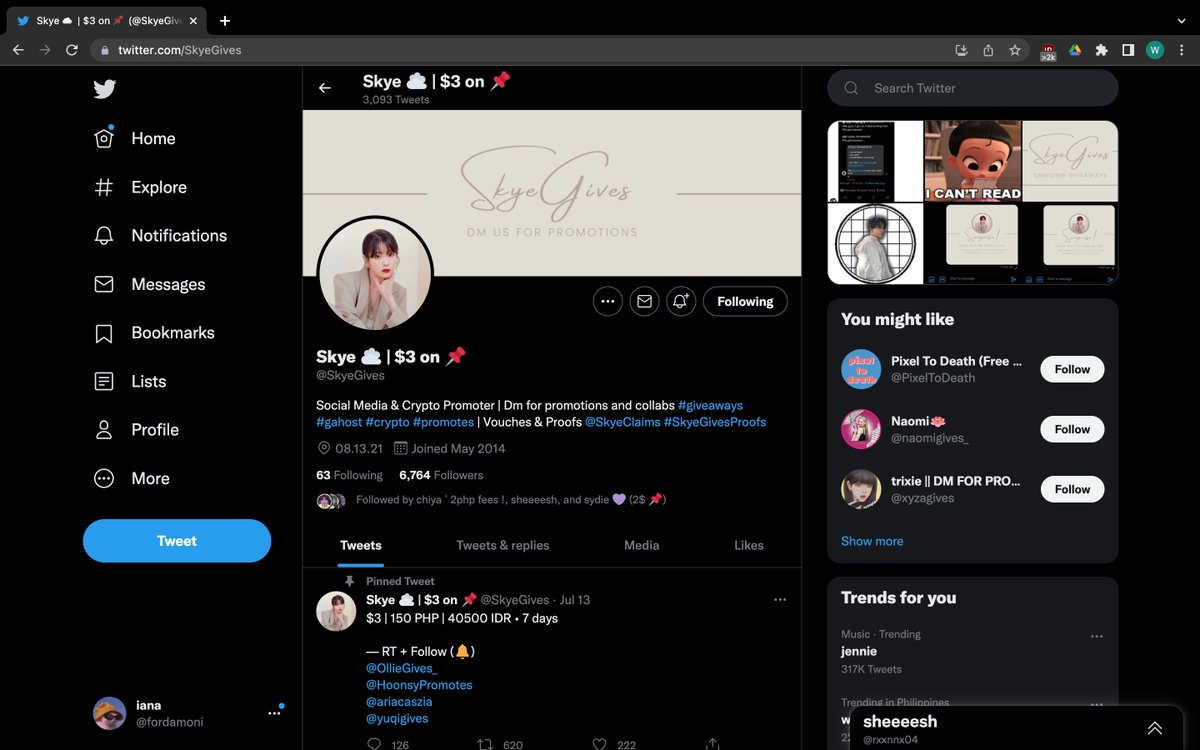
Task: Select the Tweets tab
Action: pyautogui.click(x=361, y=545)
